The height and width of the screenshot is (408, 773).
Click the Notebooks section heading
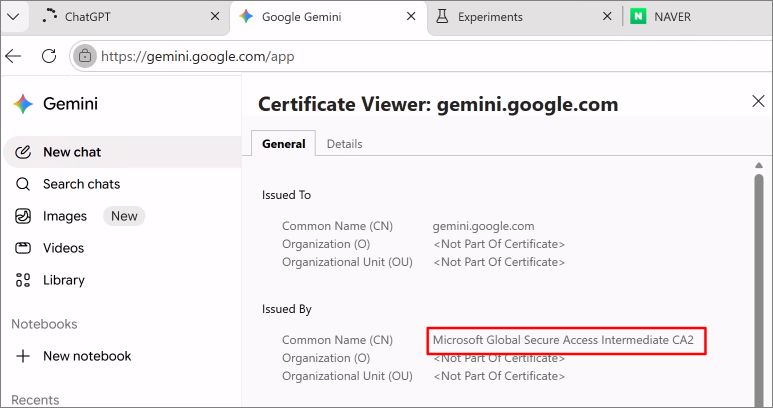tap(44, 324)
